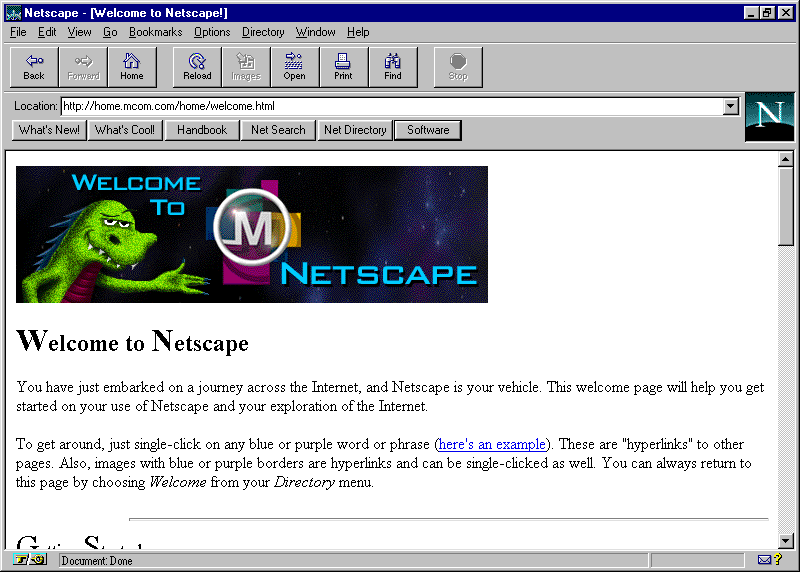Open the File menu
The width and height of the screenshot is (800, 572).
[18, 32]
